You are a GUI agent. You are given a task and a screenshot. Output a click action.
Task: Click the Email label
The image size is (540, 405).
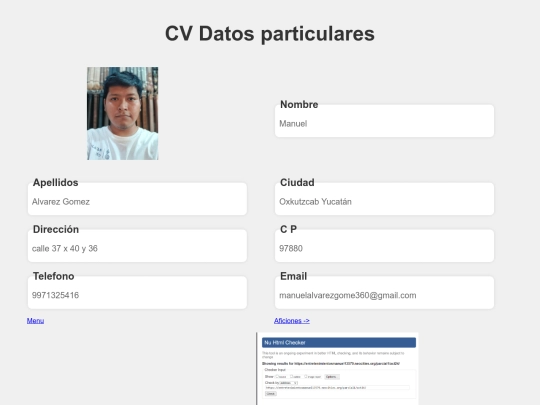pyautogui.click(x=293, y=276)
